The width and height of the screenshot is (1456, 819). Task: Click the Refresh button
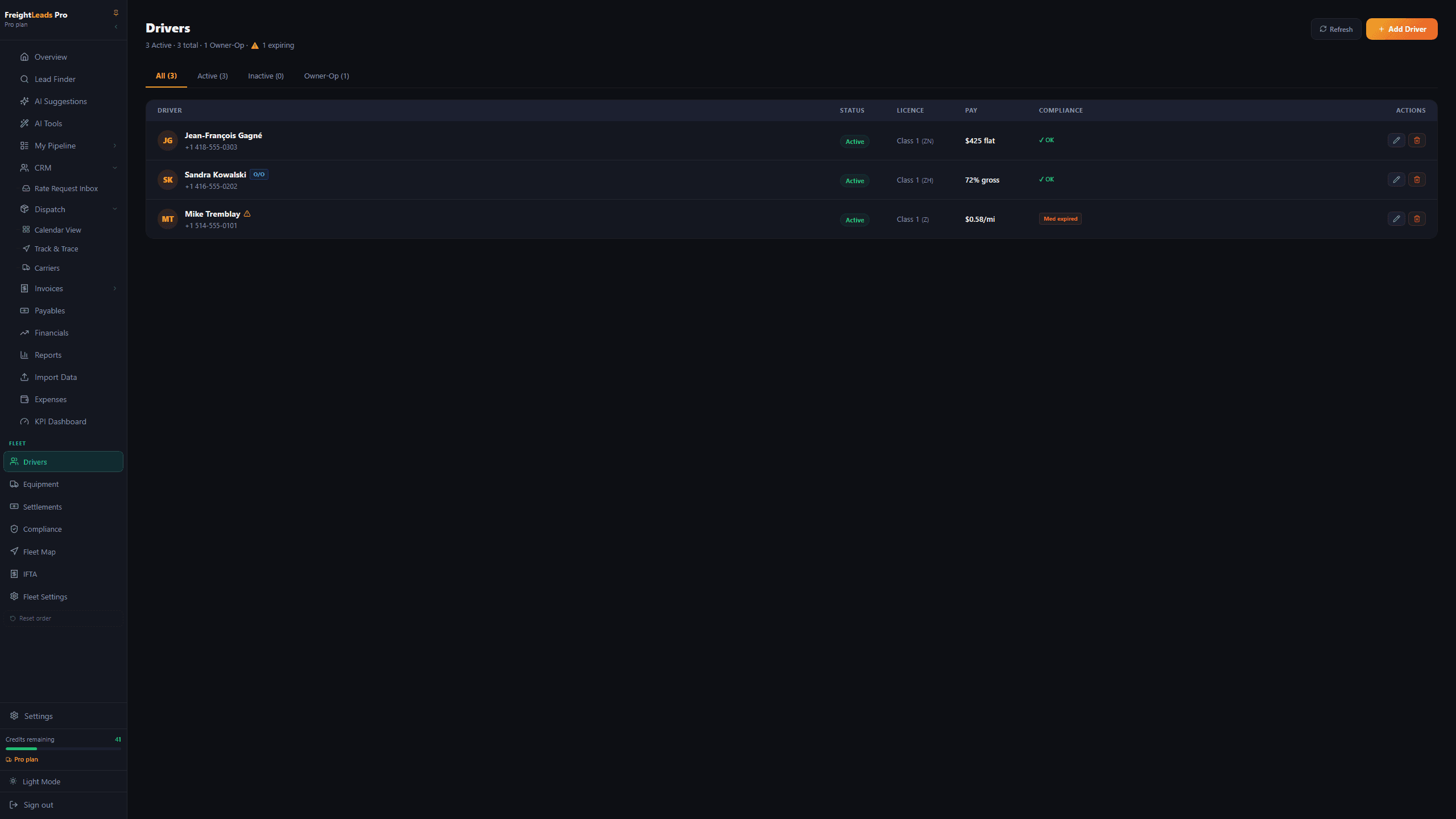tap(1336, 29)
